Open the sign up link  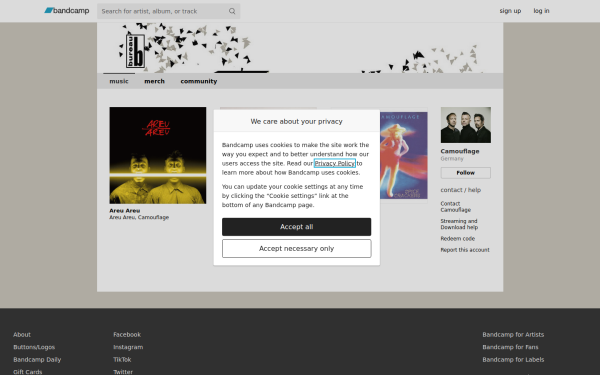pyautogui.click(x=510, y=11)
